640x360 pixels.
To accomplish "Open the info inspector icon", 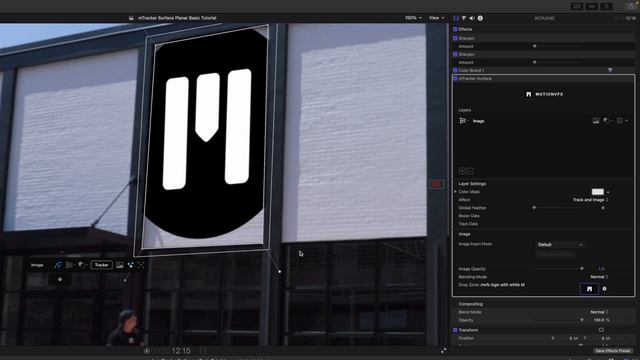I will click(x=480, y=18).
